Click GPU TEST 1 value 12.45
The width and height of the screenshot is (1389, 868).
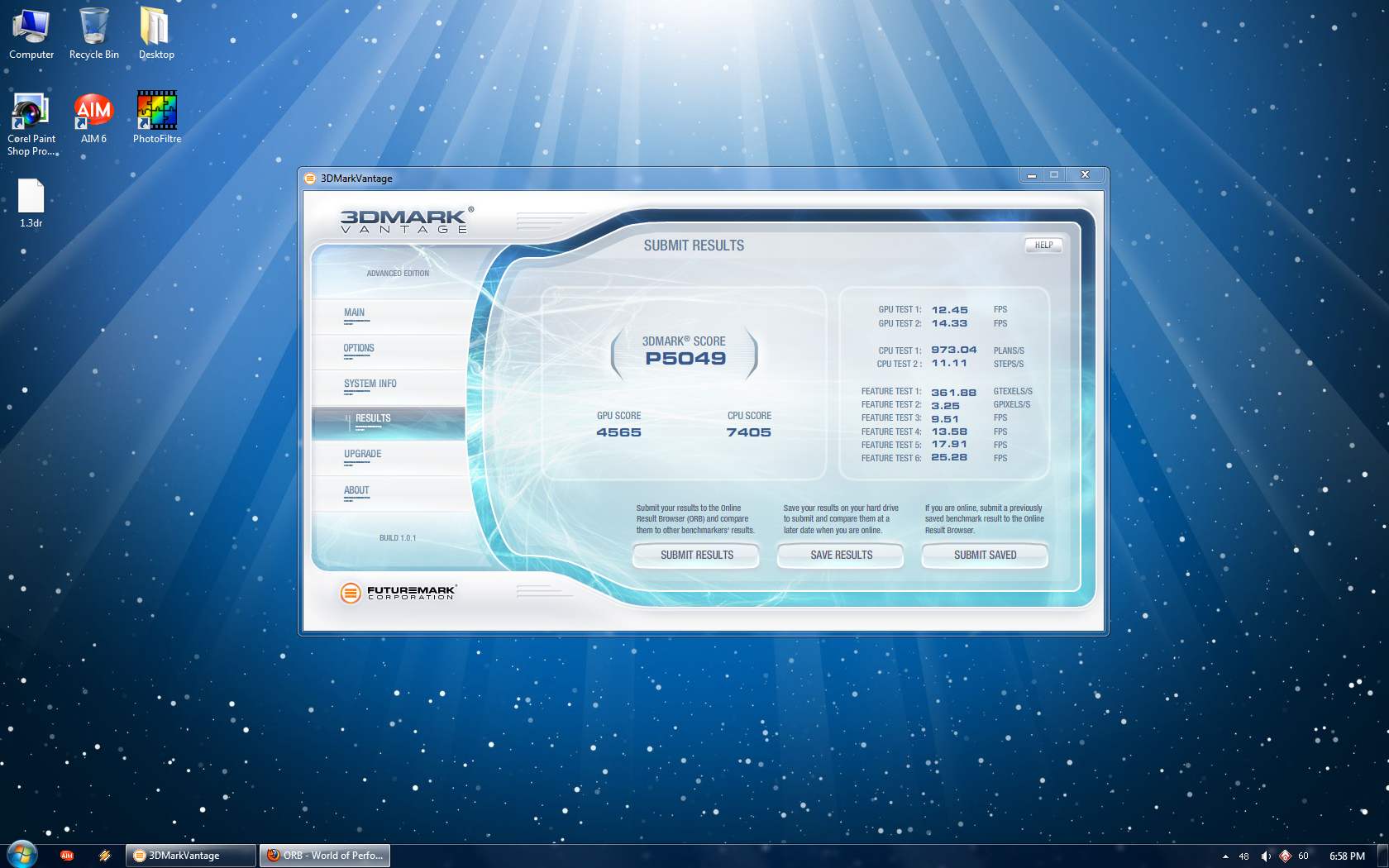949,310
